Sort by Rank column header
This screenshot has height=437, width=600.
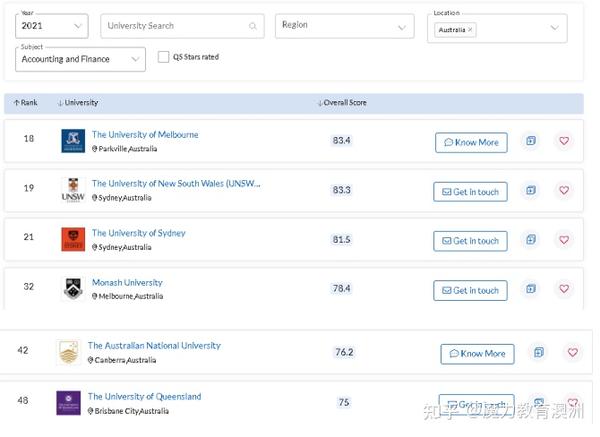pyautogui.click(x=26, y=103)
